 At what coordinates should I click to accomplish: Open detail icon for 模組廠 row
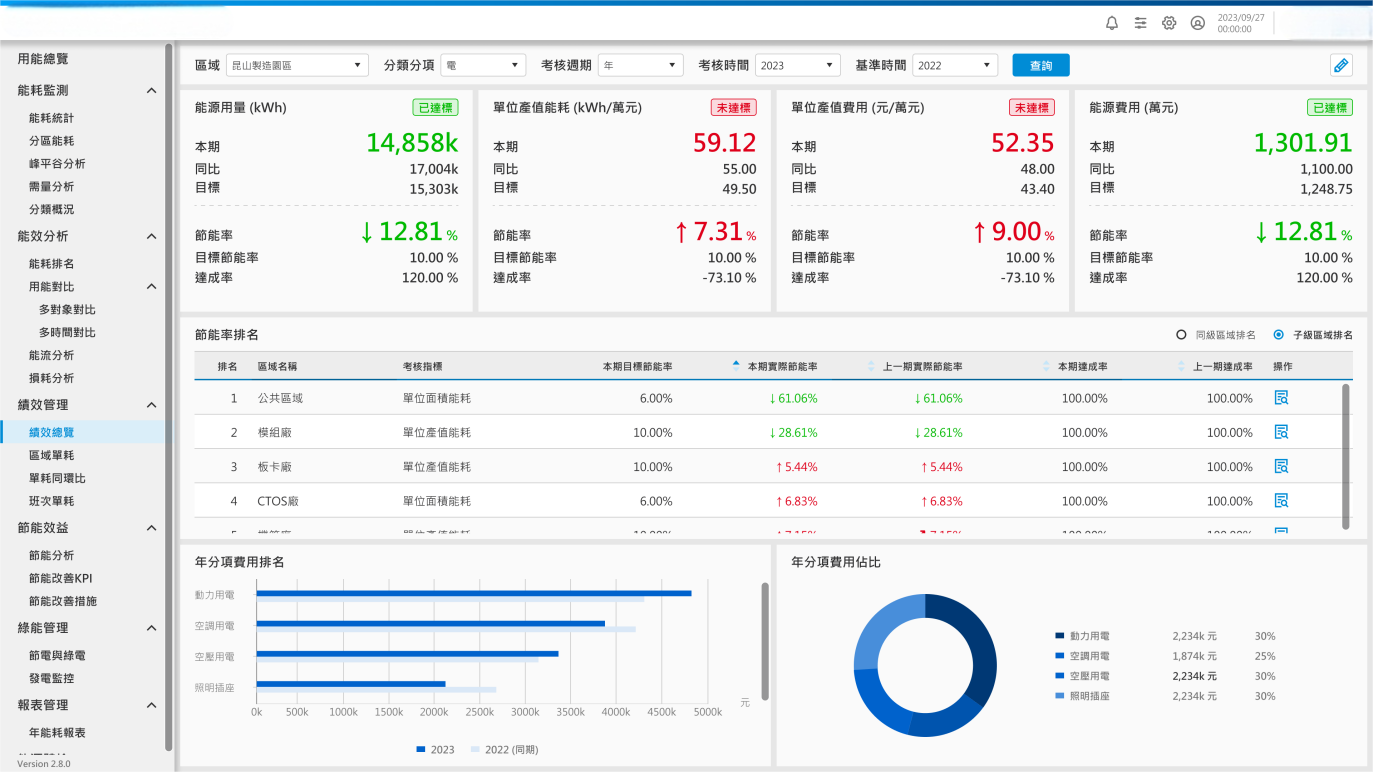pyautogui.click(x=1281, y=432)
